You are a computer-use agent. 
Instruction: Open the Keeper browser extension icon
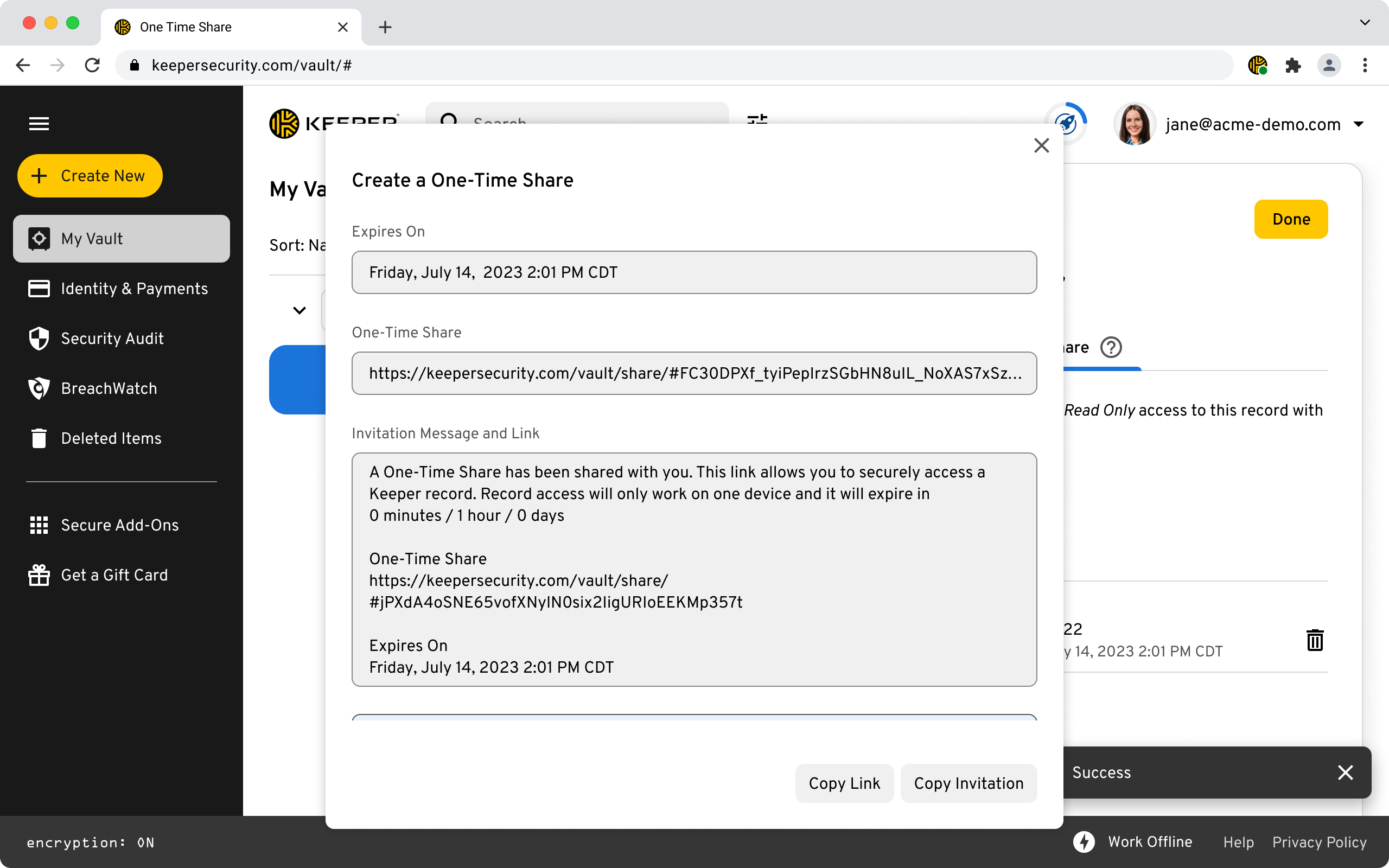(1257, 66)
